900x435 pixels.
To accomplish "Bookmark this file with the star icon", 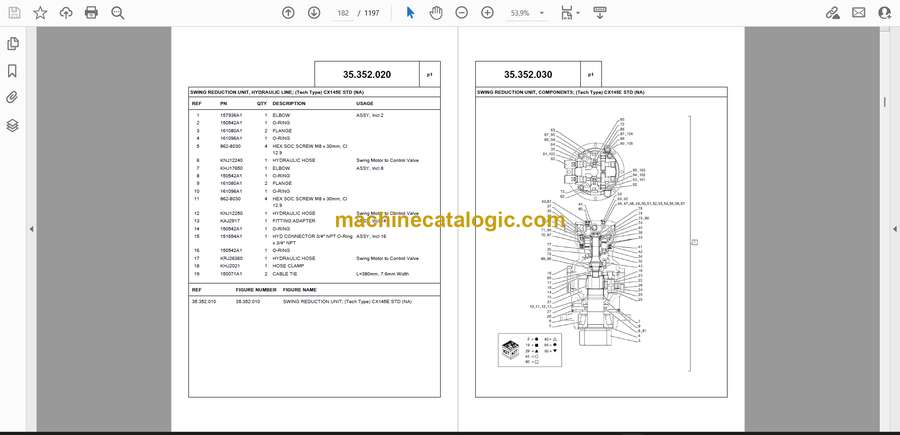I will point(40,13).
